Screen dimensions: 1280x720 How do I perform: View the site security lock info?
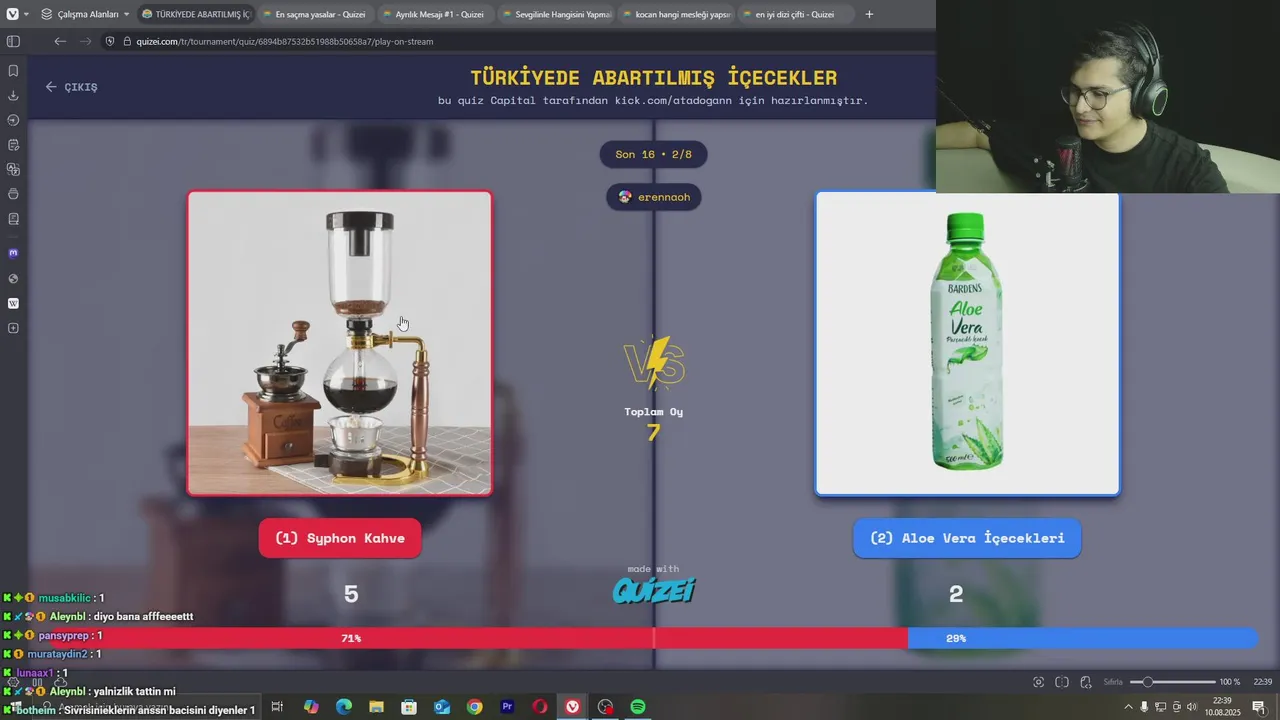click(126, 41)
